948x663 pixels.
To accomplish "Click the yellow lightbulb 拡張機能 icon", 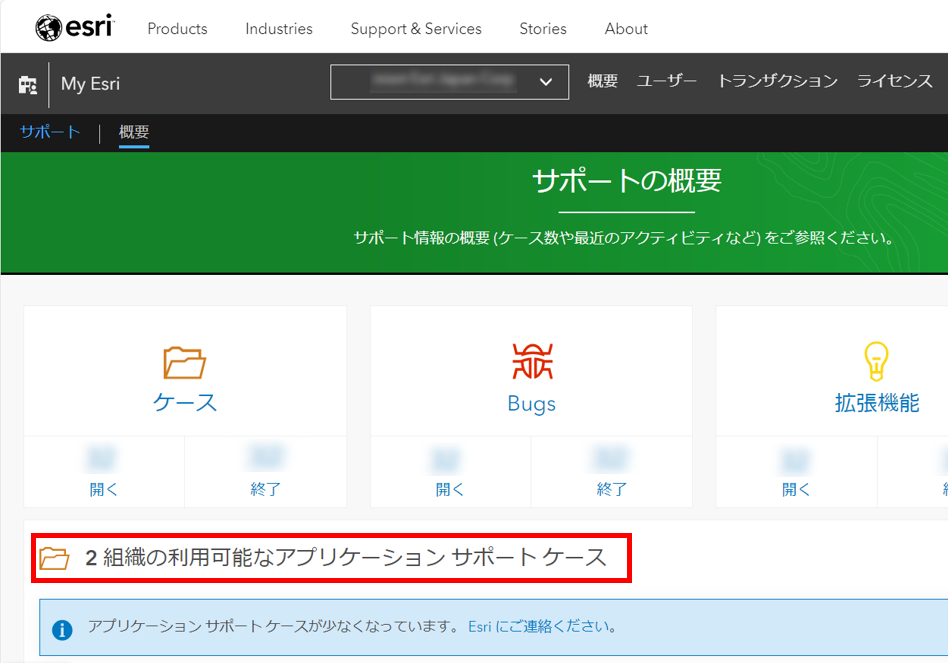I will pyautogui.click(x=876, y=361).
